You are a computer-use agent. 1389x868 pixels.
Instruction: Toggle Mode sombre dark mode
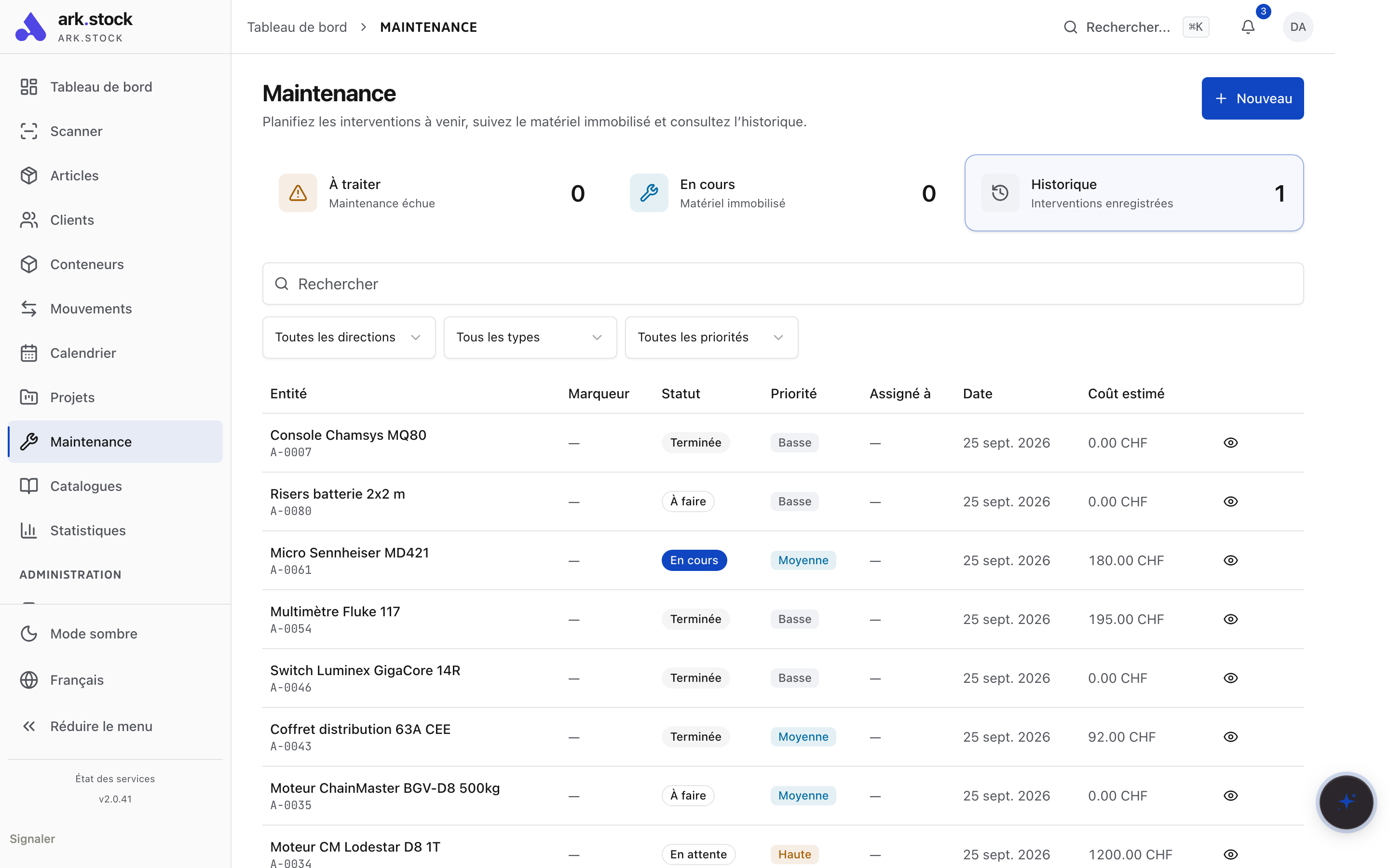tap(115, 634)
